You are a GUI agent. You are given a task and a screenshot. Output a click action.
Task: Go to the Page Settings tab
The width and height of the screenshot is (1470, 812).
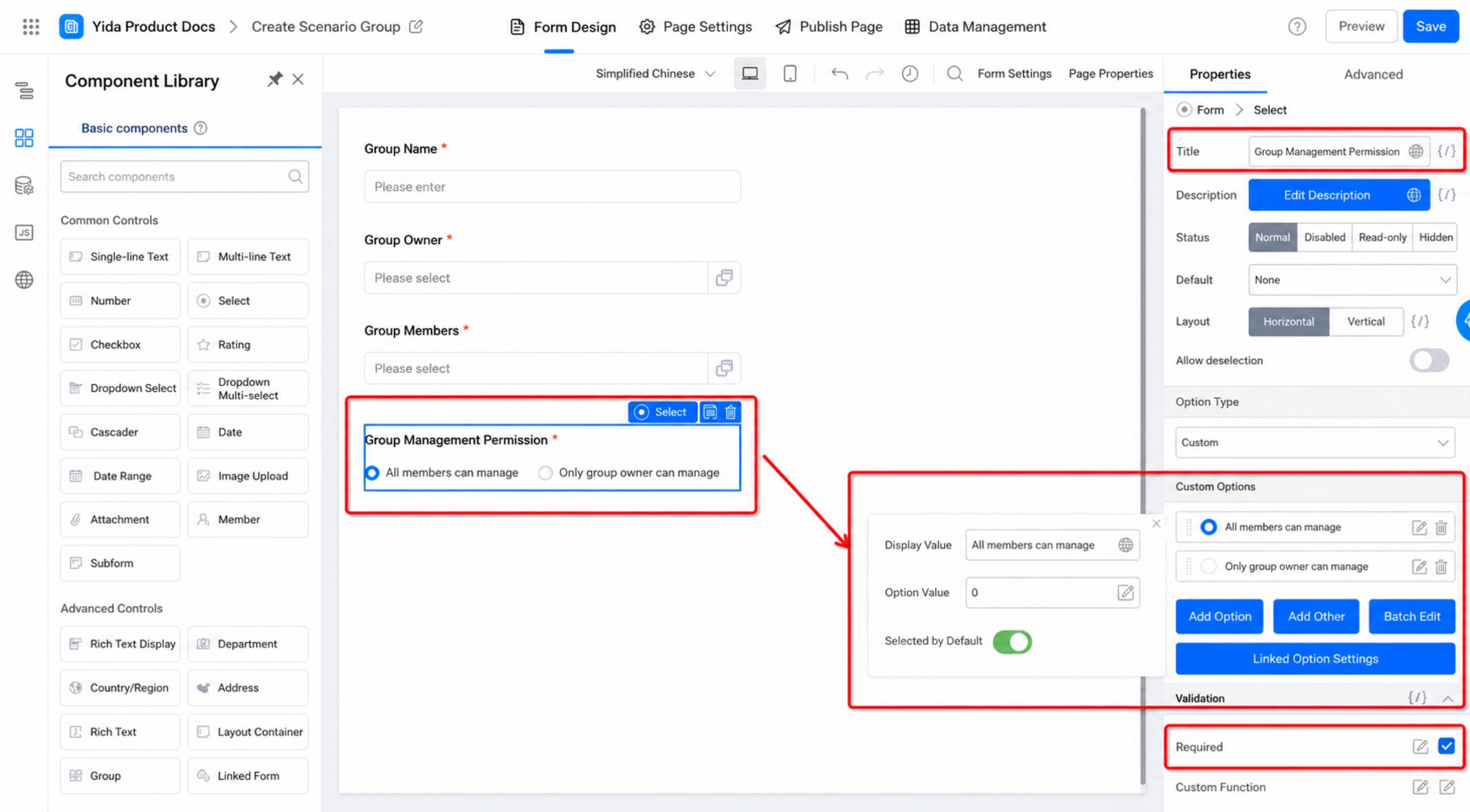pos(696,26)
